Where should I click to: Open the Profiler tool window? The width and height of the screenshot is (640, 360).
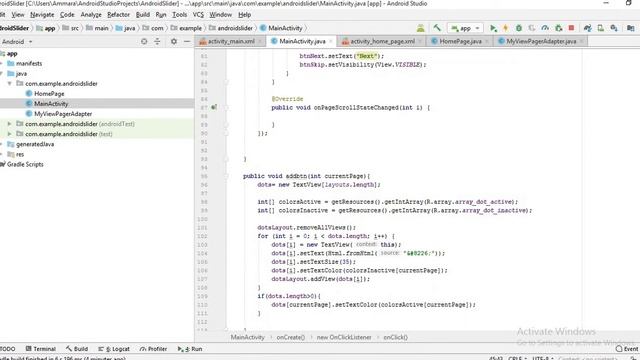tap(153, 349)
